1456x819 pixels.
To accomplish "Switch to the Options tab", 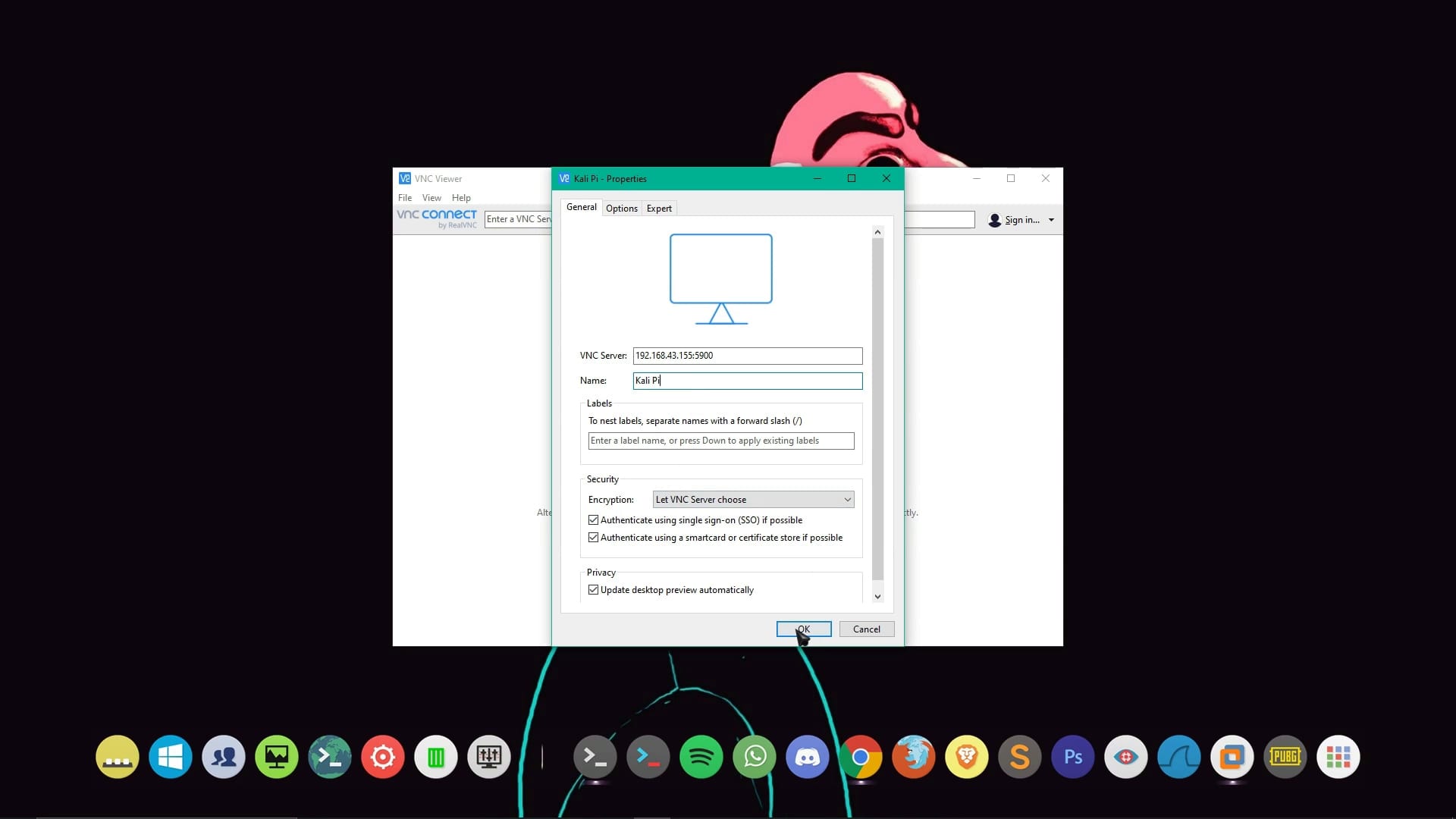I will (x=621, y=209).
